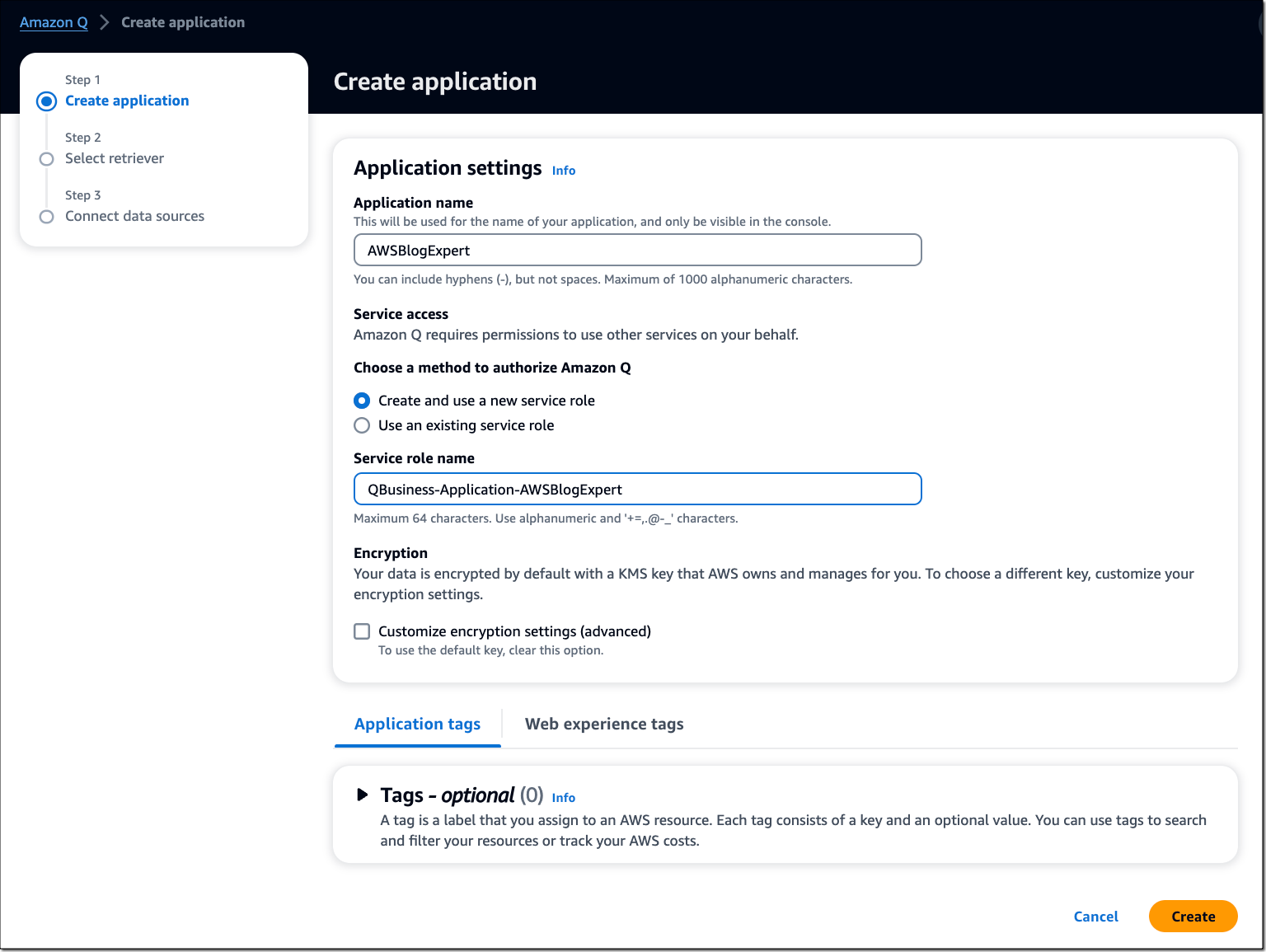Click the Step 2 circle indicator

47,158
